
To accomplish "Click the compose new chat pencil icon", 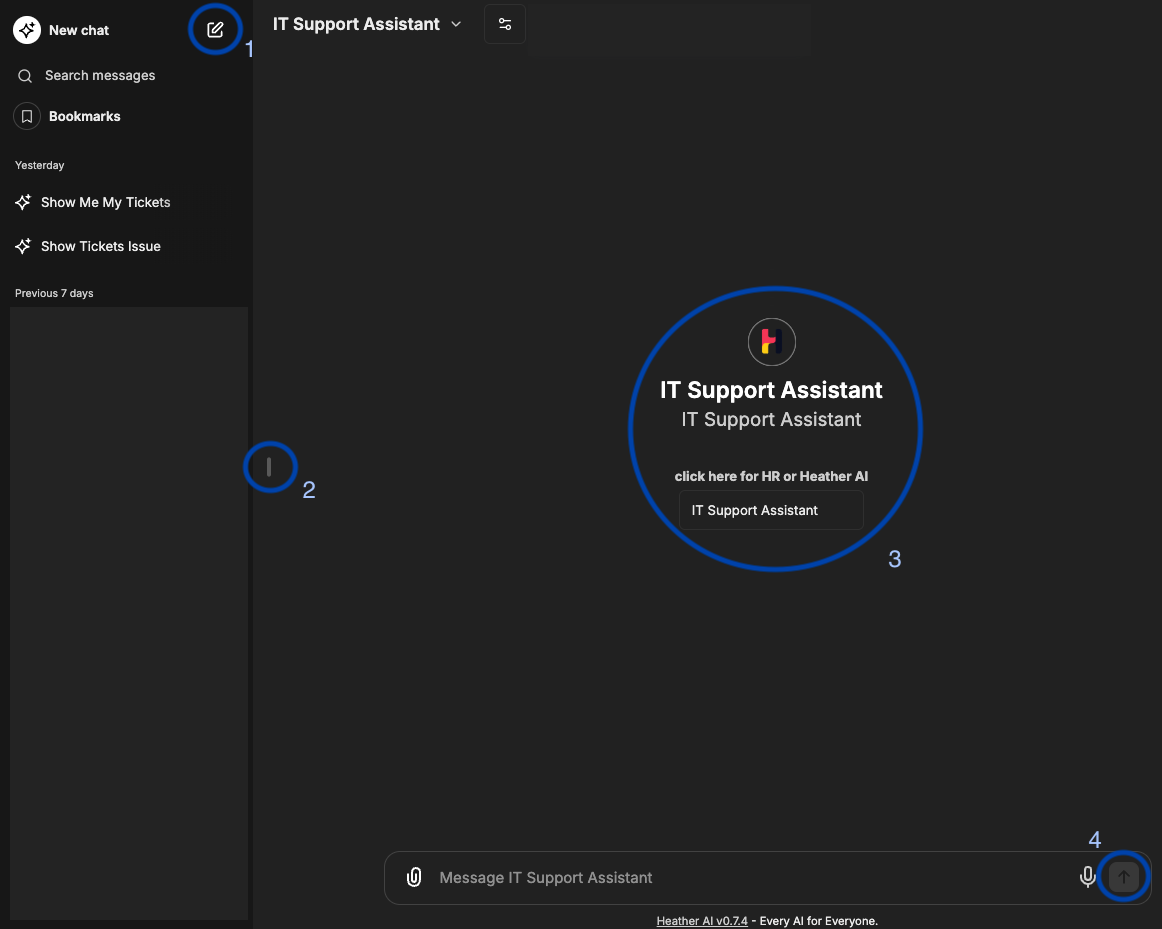I will tap(215, 29).
